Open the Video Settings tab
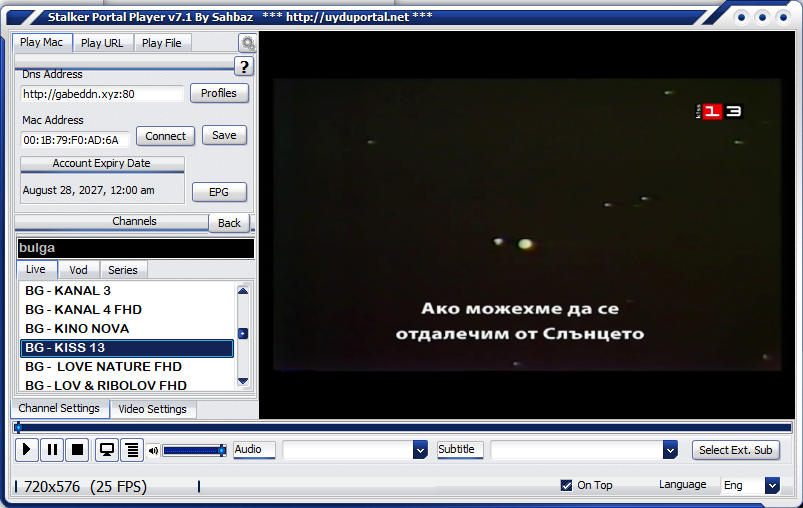 click(153, 409)
